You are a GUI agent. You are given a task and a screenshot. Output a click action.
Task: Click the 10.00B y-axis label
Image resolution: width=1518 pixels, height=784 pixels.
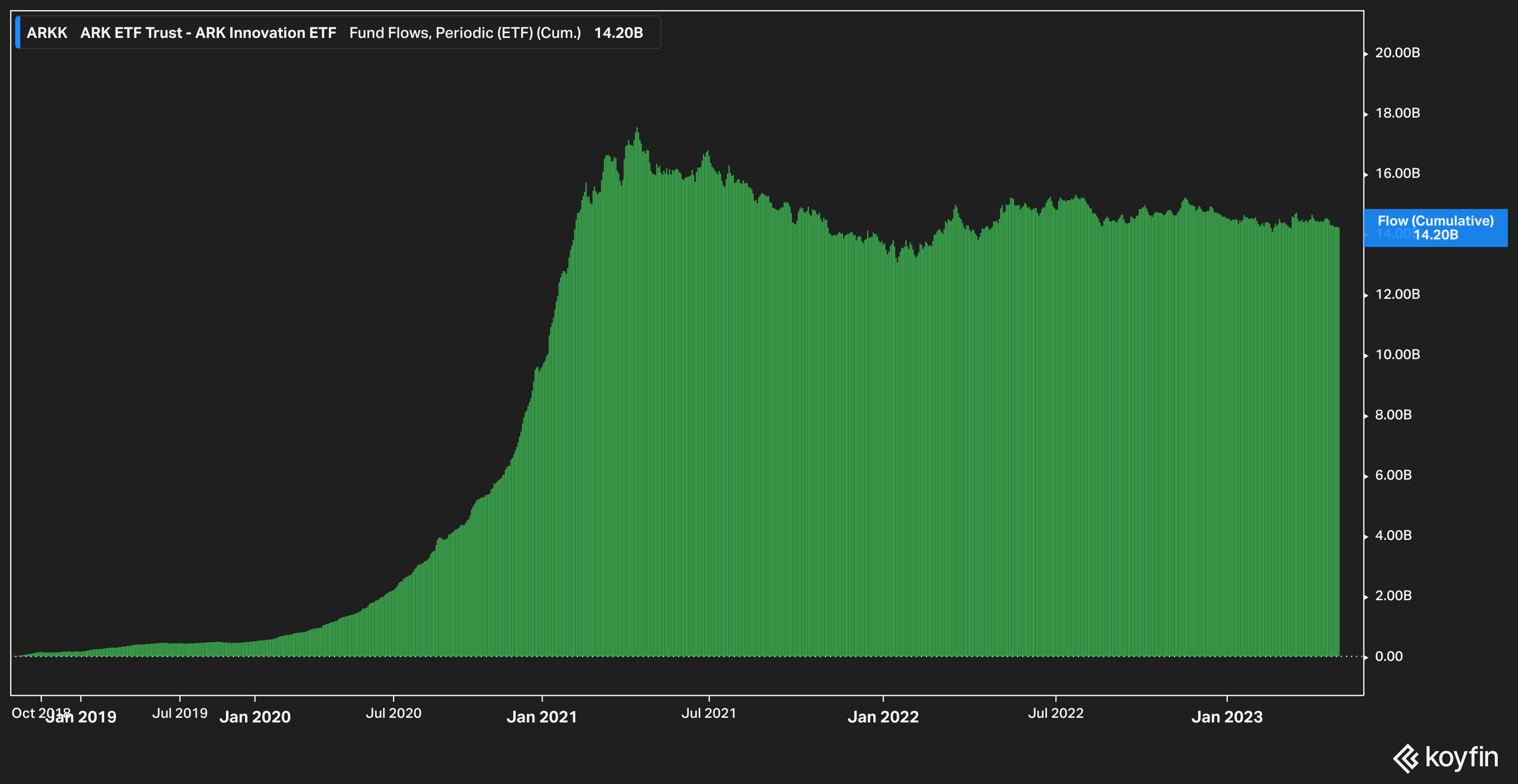coord(1397,354)
